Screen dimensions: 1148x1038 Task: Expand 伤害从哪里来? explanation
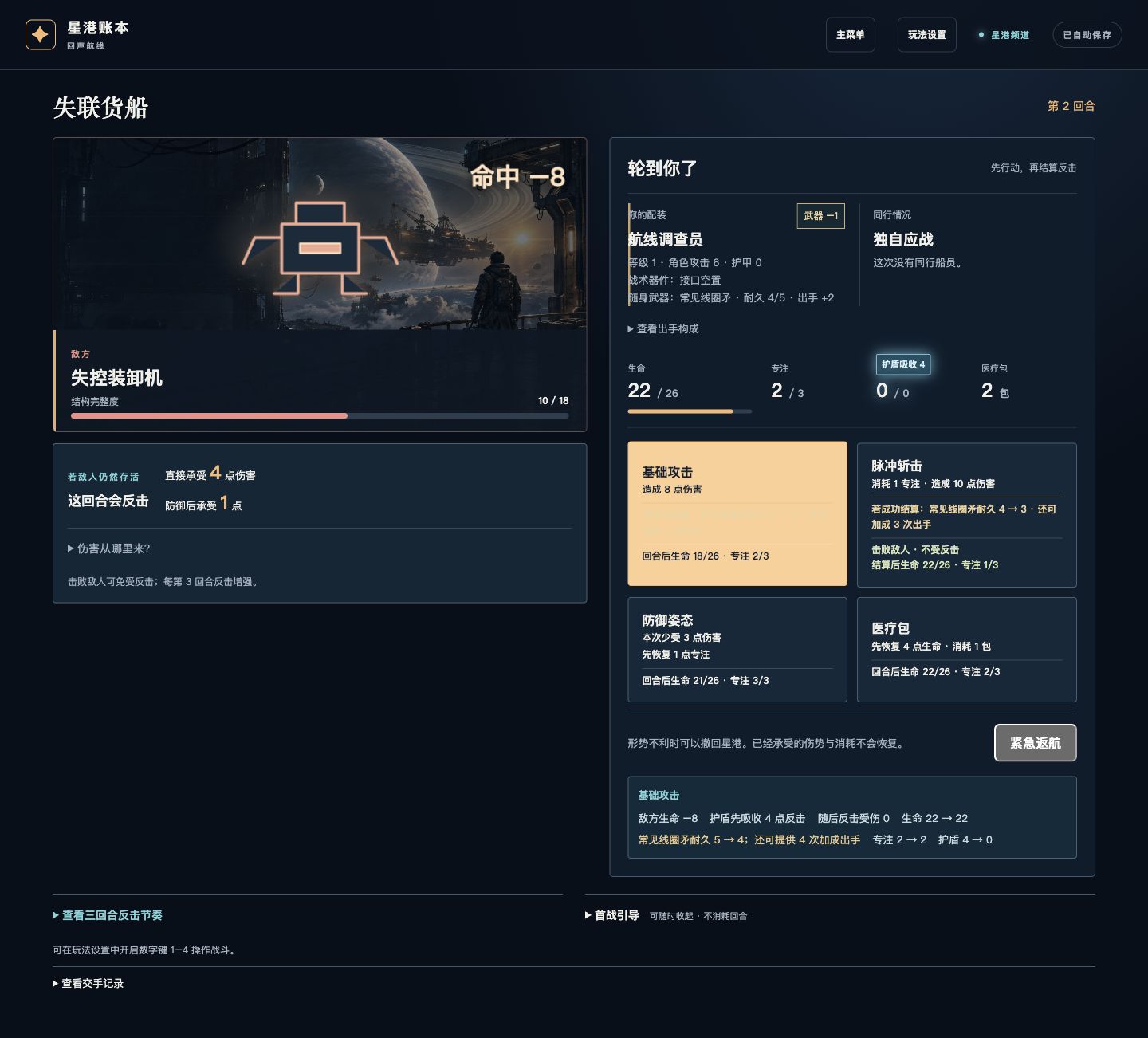pyautogui.click(x=109, y=548)
